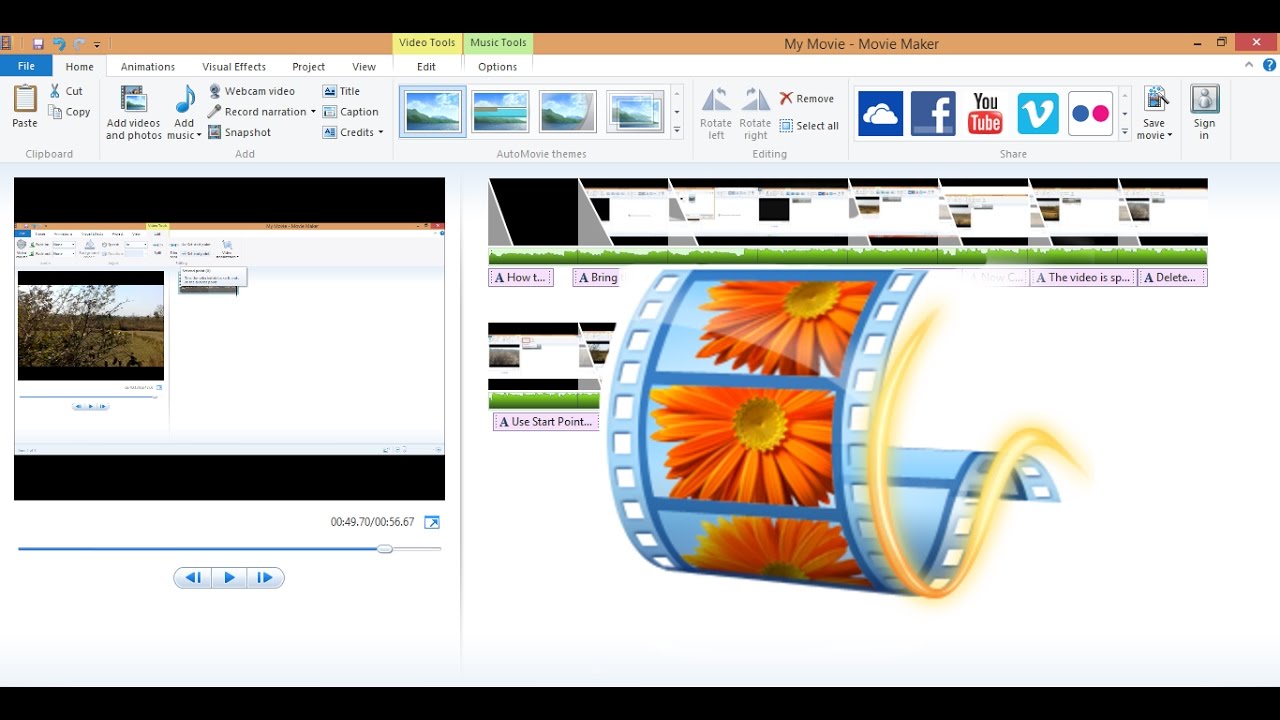Expand the AutoMovie themes gallery
The image size is (1280, 720).
[x=677, y=130]
